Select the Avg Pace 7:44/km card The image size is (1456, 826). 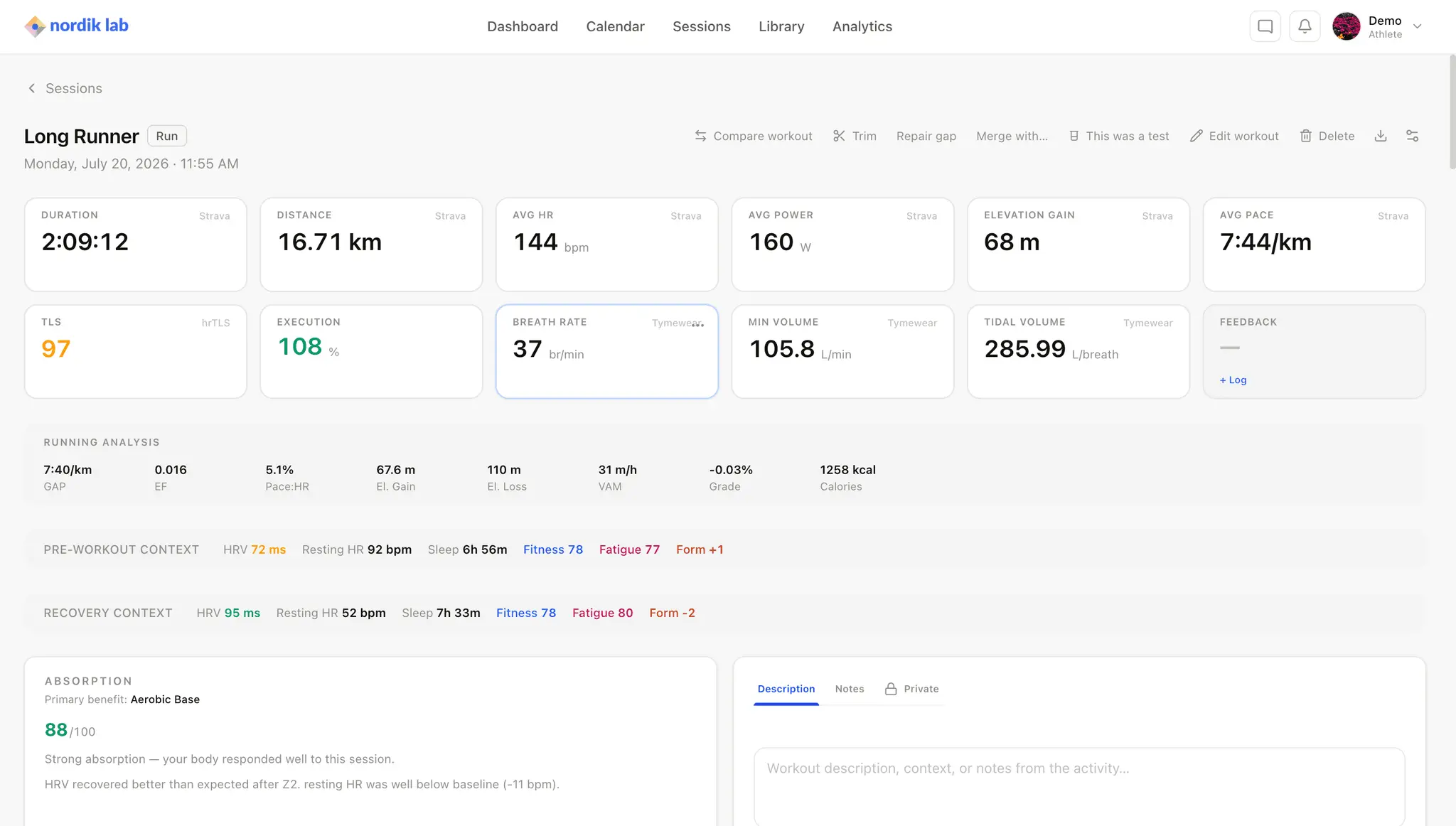pos(1314,245)
